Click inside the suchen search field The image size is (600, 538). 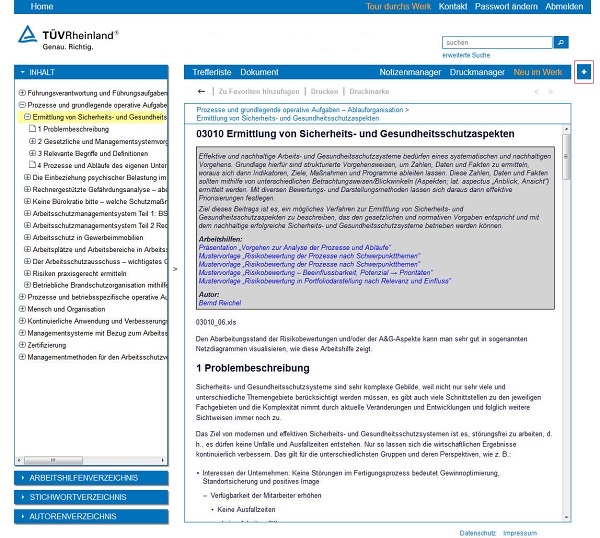(x=497, y=42)
